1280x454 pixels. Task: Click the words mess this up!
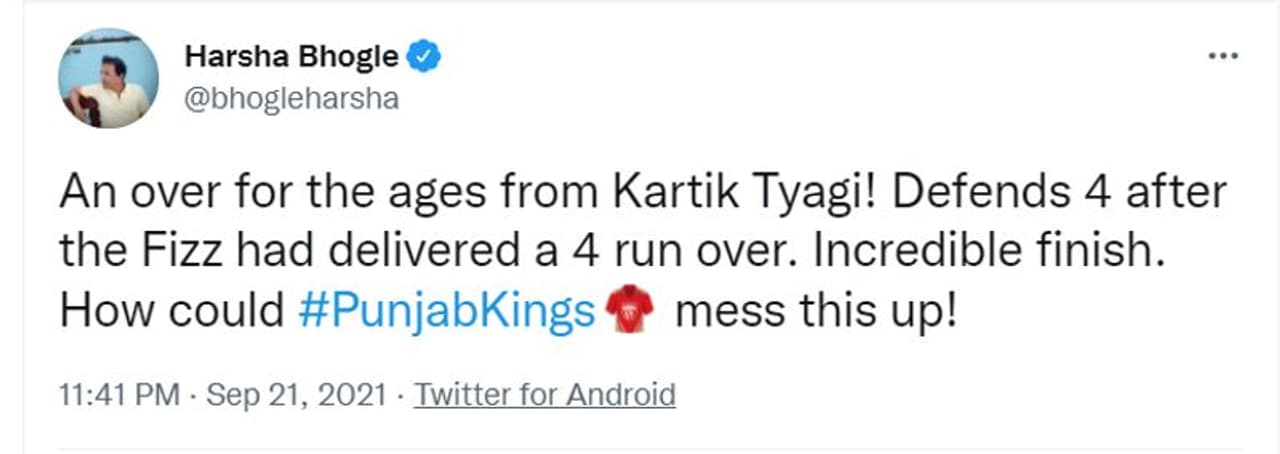[x=817, y=312]
